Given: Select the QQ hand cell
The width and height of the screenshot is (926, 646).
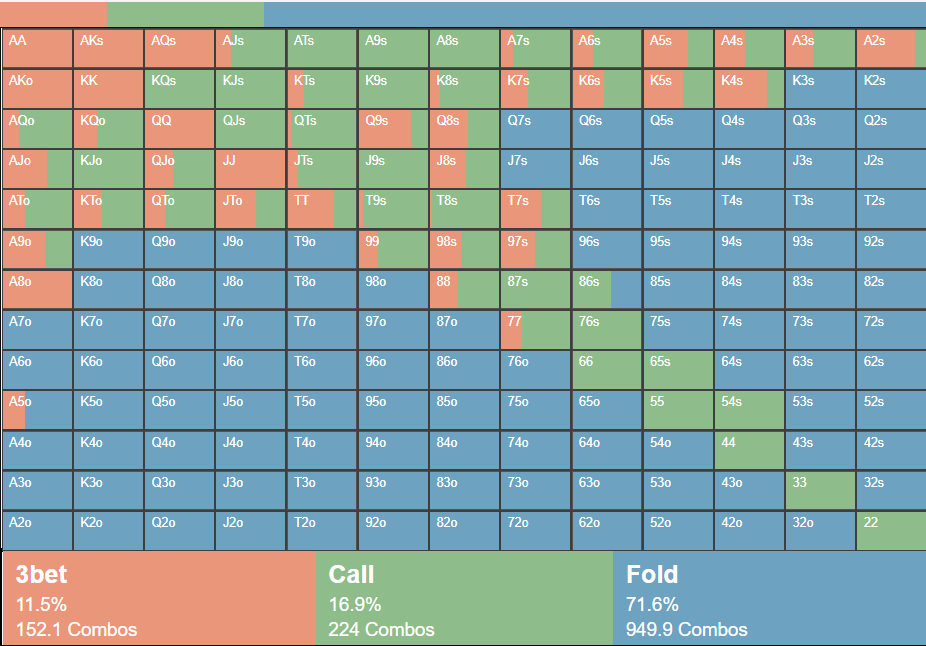Looking at the screenshot, I should point(180,129).
